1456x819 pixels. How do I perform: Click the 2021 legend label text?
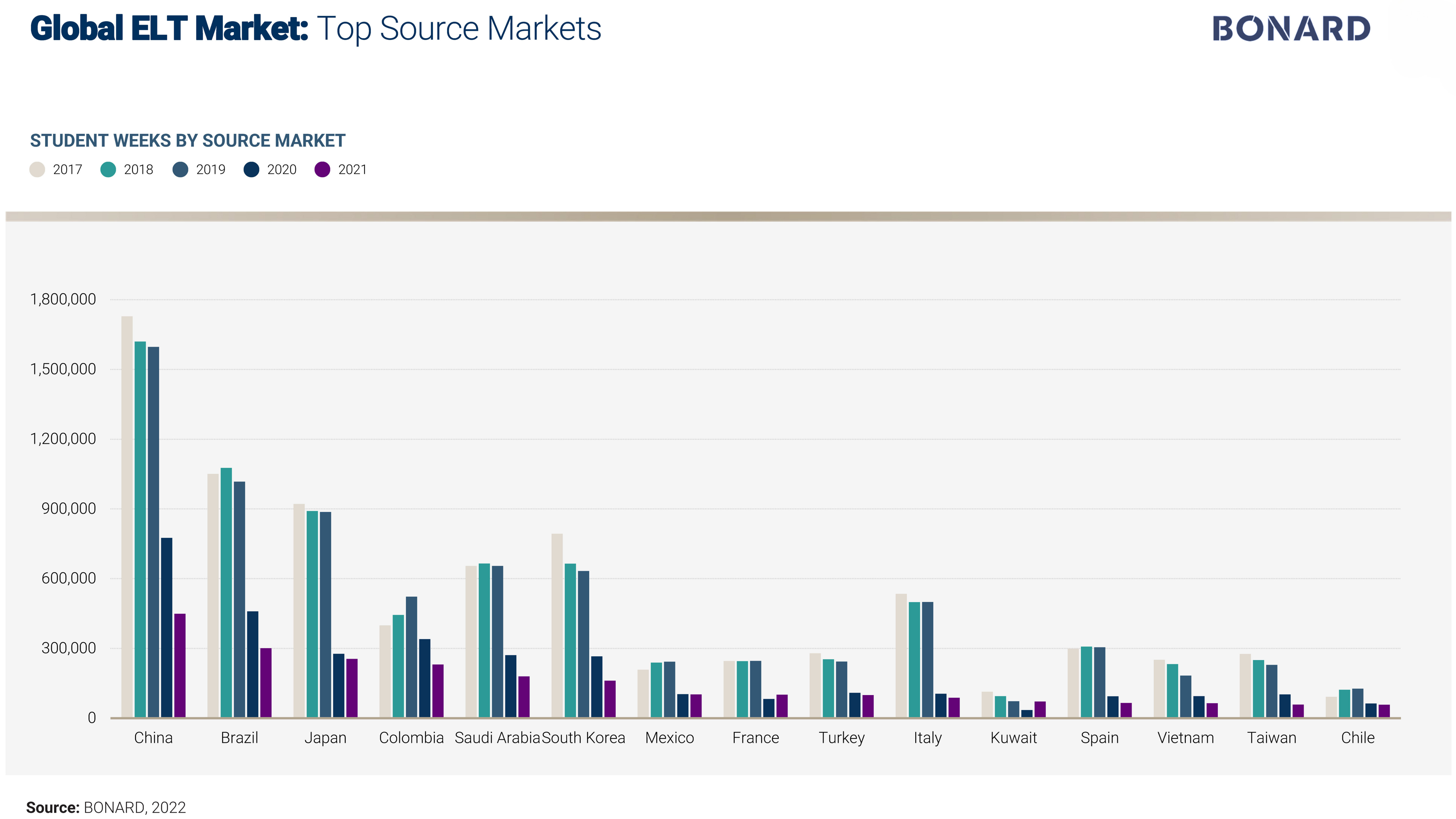[x=353, y=170]
